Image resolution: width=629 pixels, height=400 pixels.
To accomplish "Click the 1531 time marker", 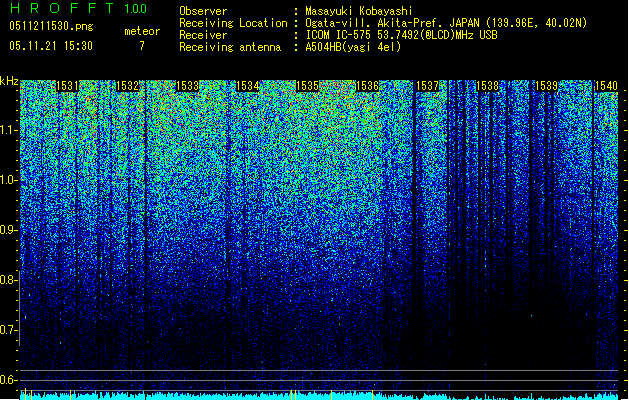I will 67,86.
